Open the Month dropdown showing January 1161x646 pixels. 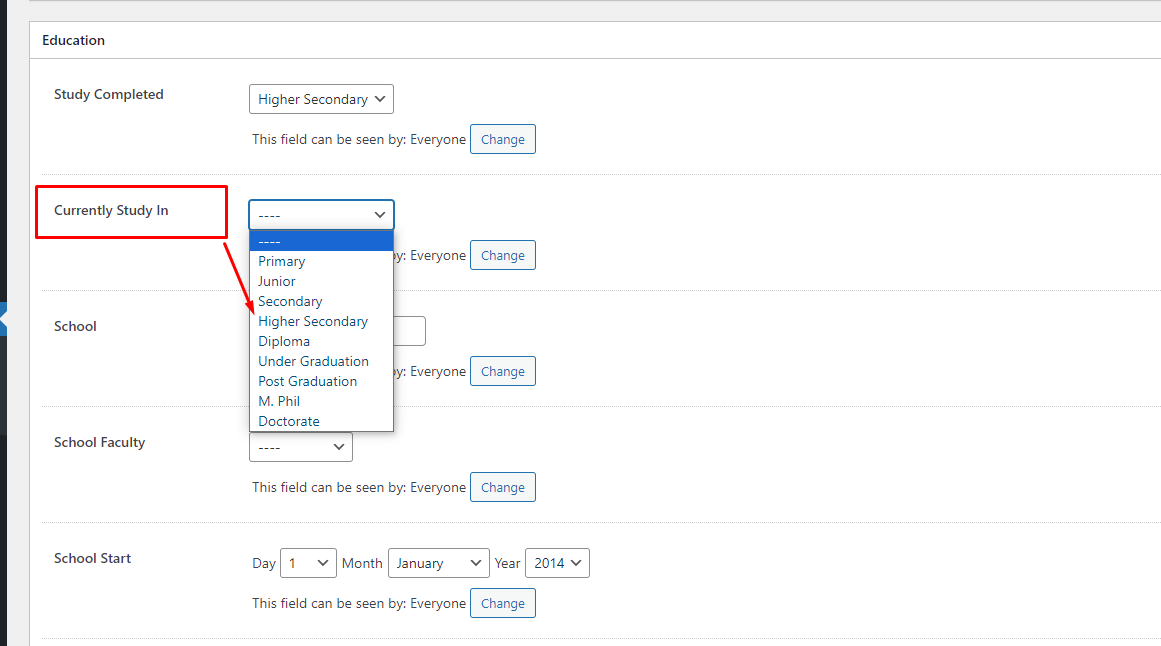[438, 563]
